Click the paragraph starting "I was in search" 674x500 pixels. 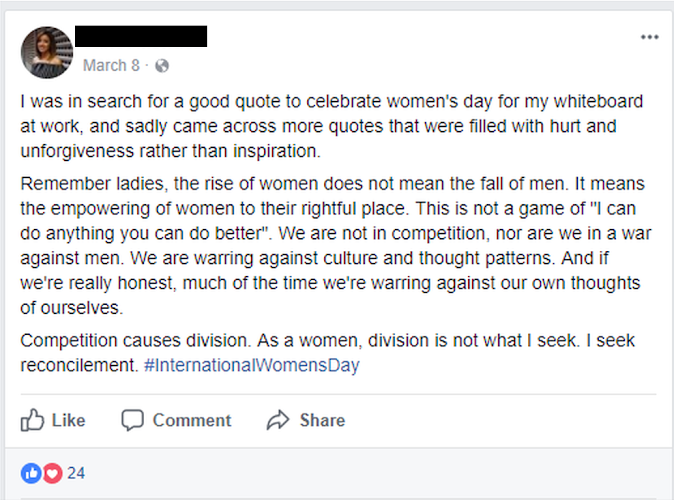pos(331,126)
